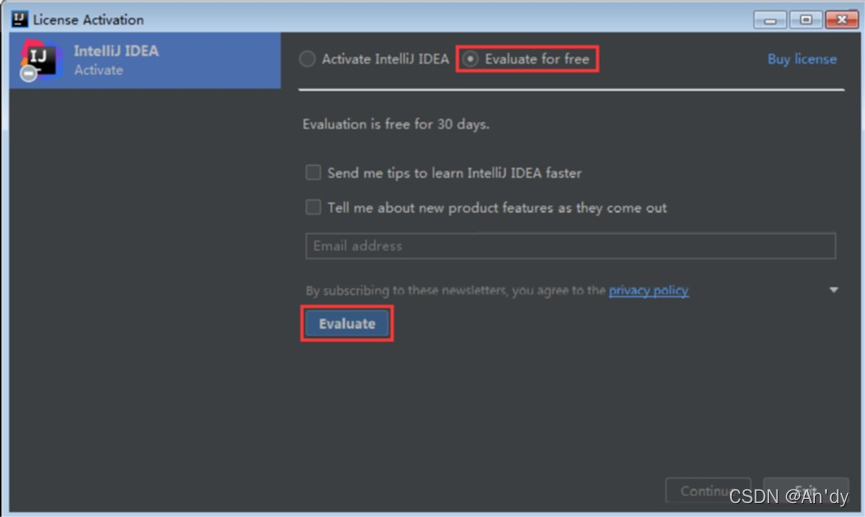The width and height of the screenshot is (865, 517).
Task: Enable Send me tips to learn IntelliJ IDEA faster
Action: [x=313, y=172]
